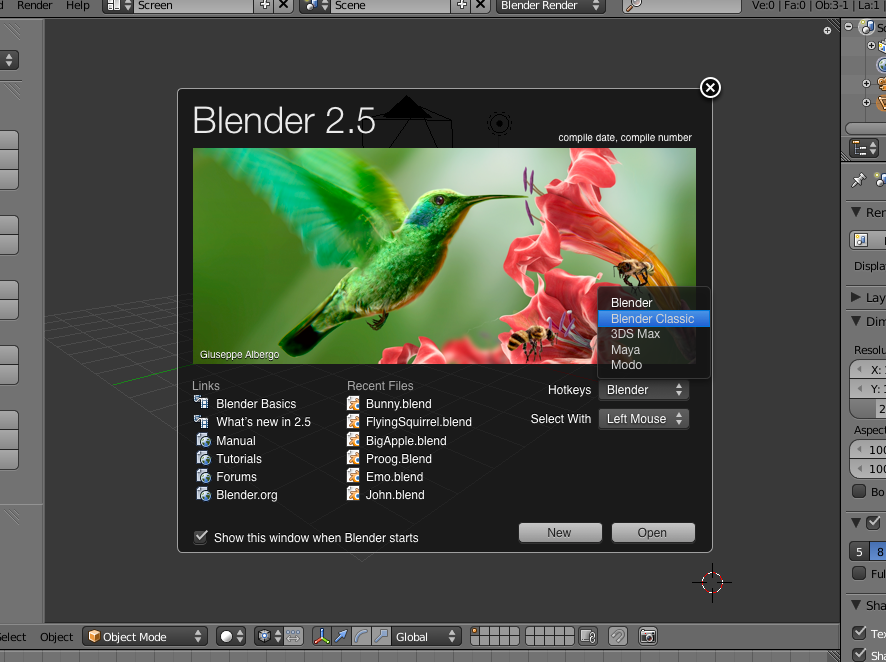
Task: Select Blender Classic hotkeys preset
Action: point(653,319)
